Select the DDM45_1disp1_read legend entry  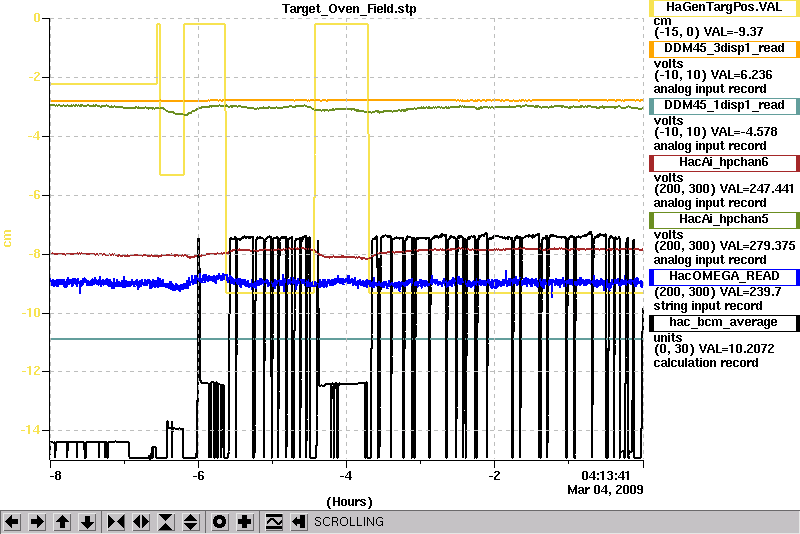(x=724, y=106)
